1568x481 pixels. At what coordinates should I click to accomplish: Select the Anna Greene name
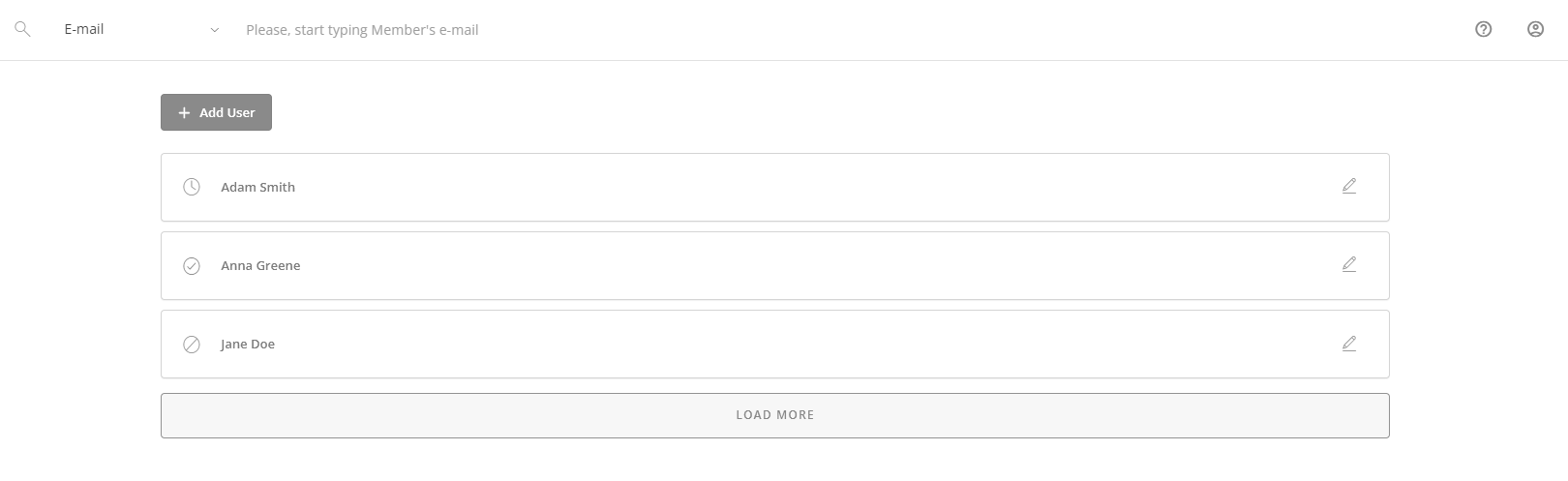coord(260,266)
